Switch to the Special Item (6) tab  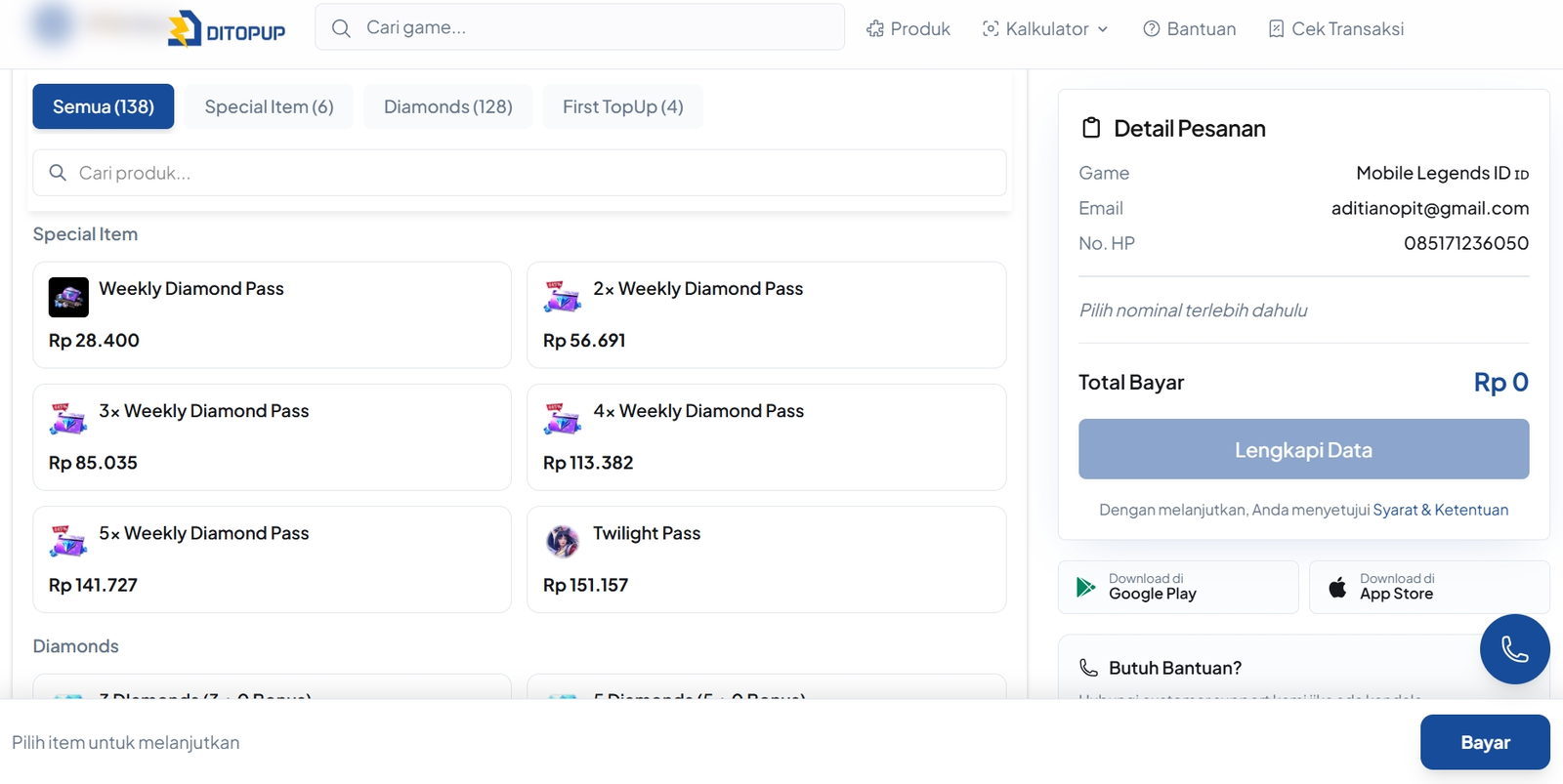[x=269, y=106]
